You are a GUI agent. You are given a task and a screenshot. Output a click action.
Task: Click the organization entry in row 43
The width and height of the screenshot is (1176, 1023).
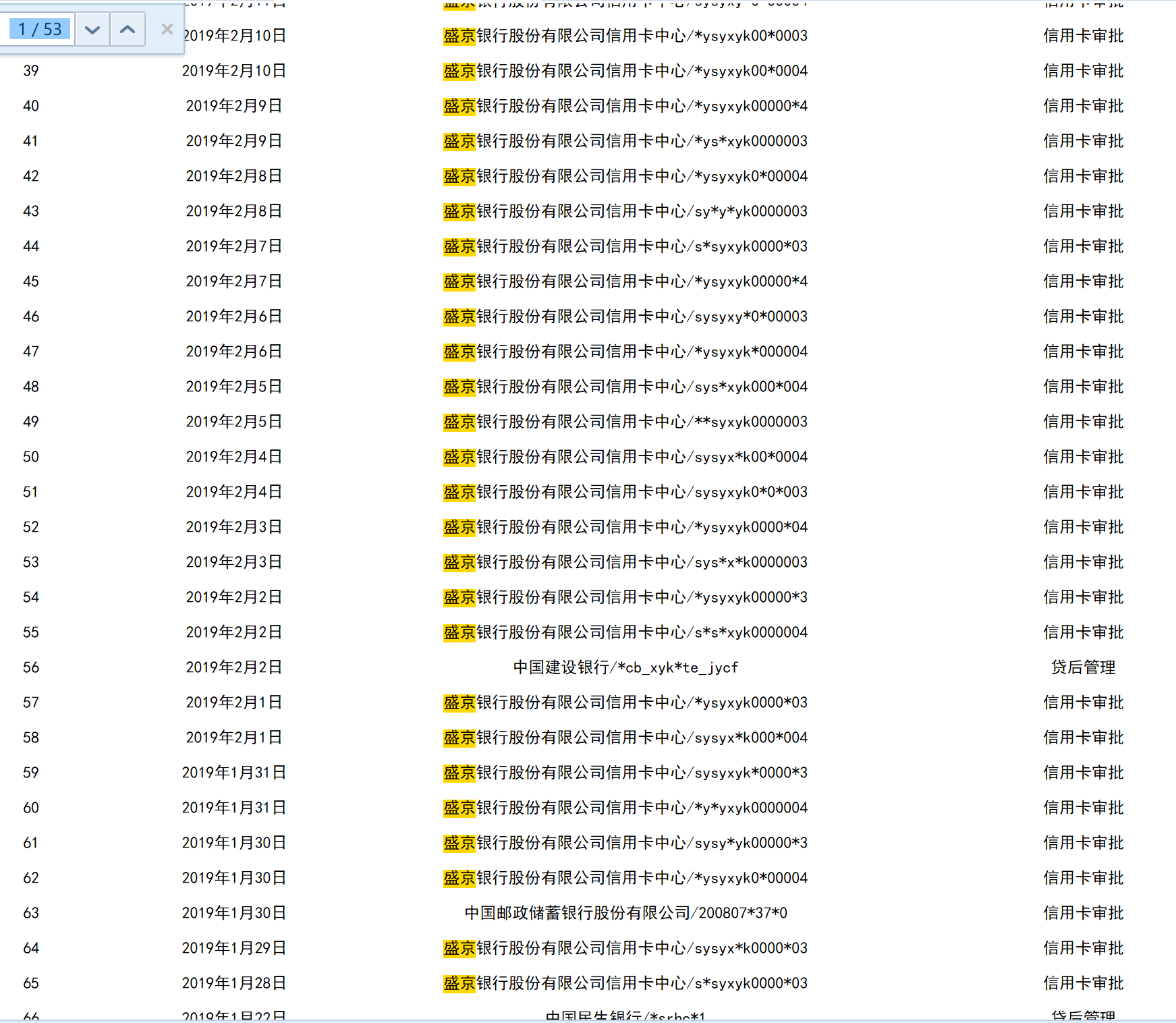(x=625, y=211)
